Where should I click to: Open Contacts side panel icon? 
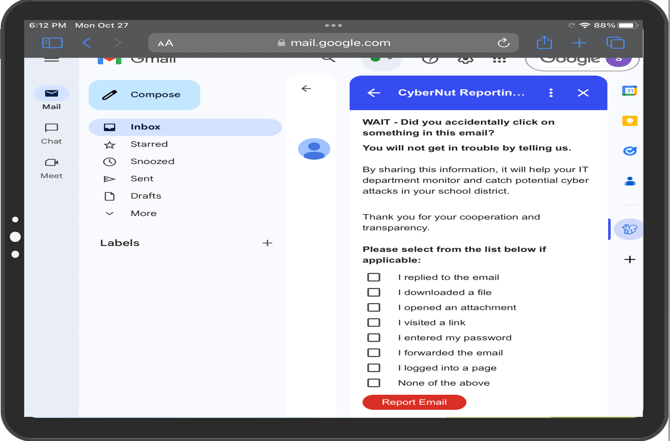click(x=629, y=181)
